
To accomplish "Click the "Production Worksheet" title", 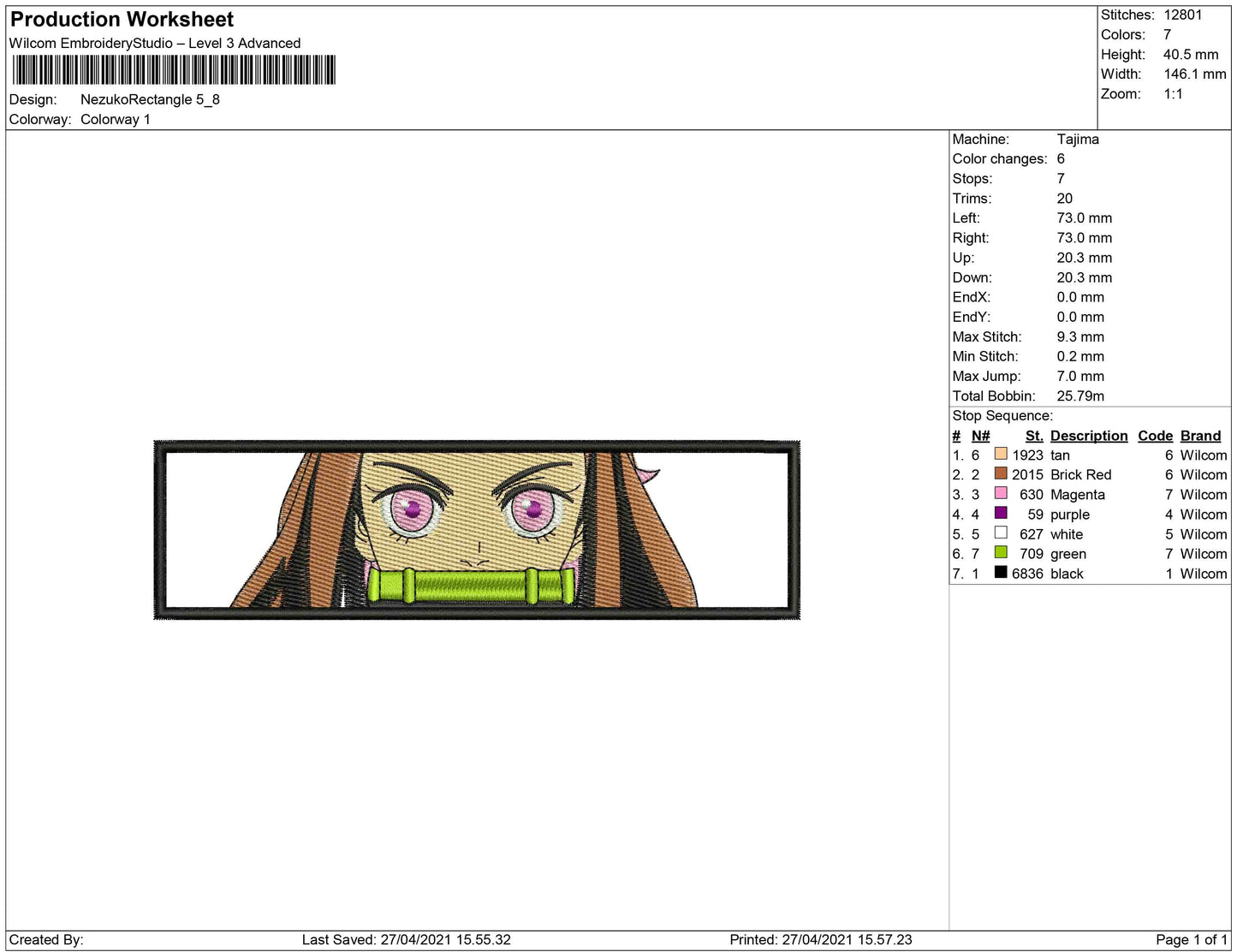I will [x=122, y=20].
